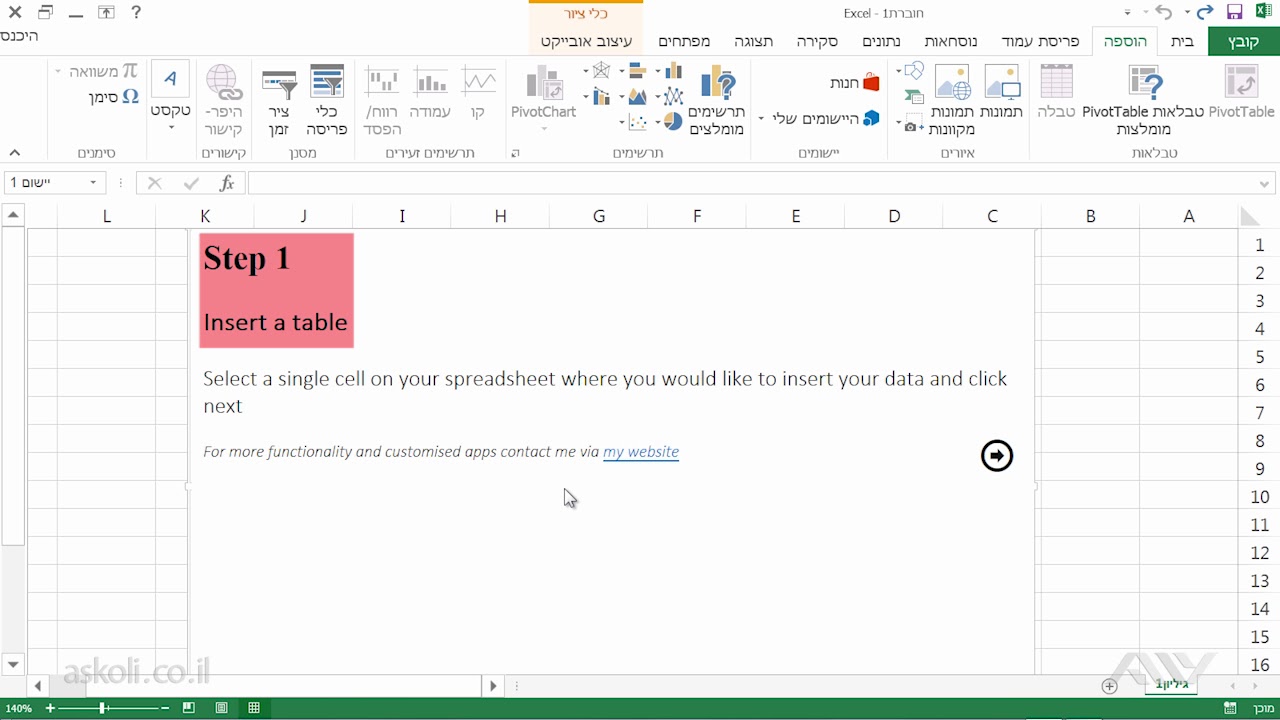
Task: Insert a Win/Loss sparkline (רווח/הפסד)
Action: click(x=383, y=101)
